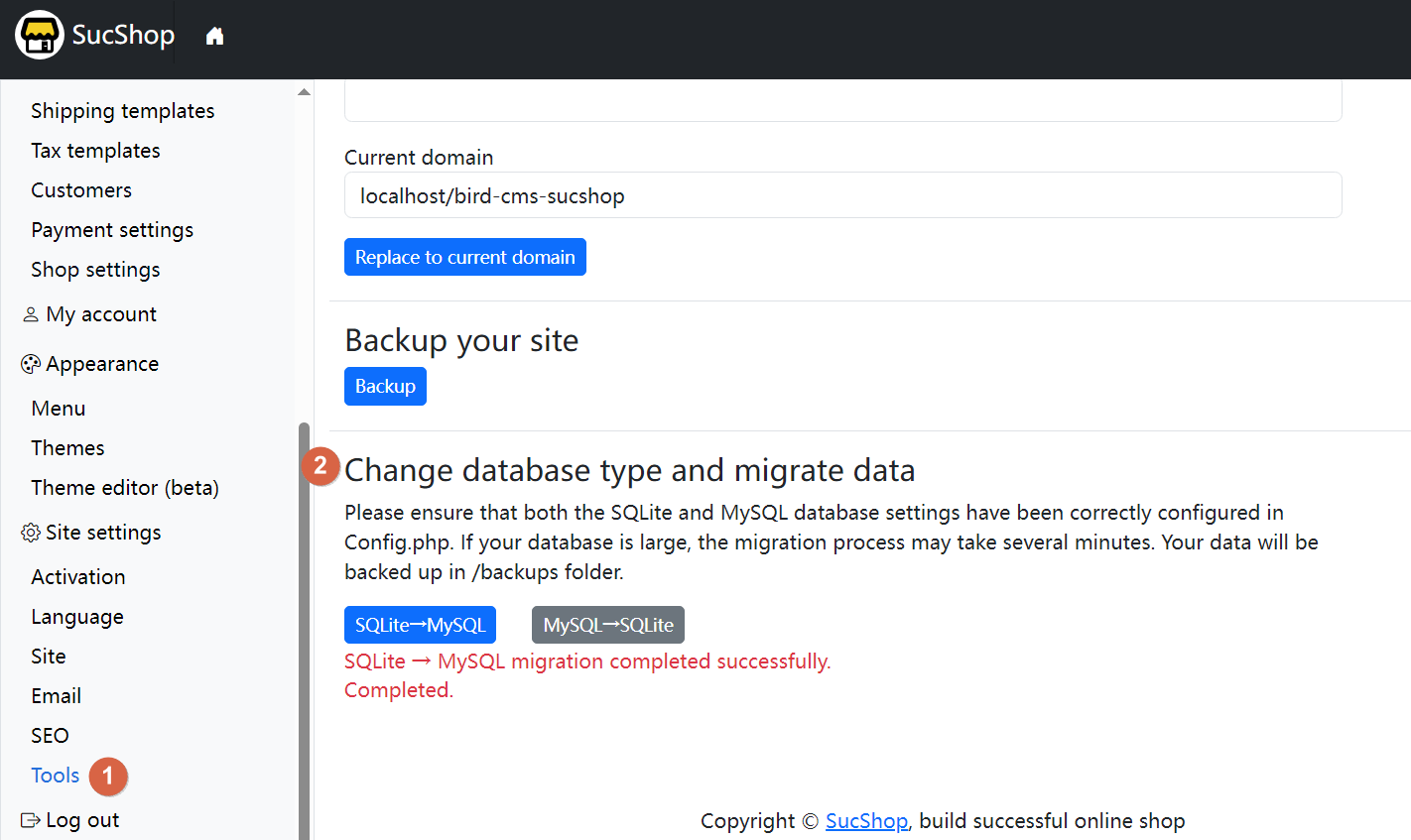Viewport: 1411px width, 840px height.
Task: Start MySQL→SQLite migration
Action: [x=607, y=625]
